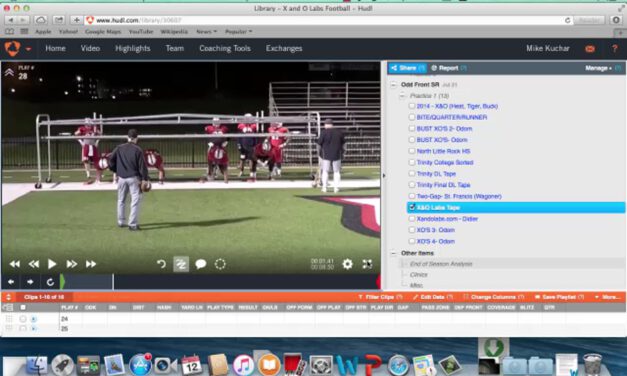Check the 2014 - X&O playlist checkbox

coord(411,106)
